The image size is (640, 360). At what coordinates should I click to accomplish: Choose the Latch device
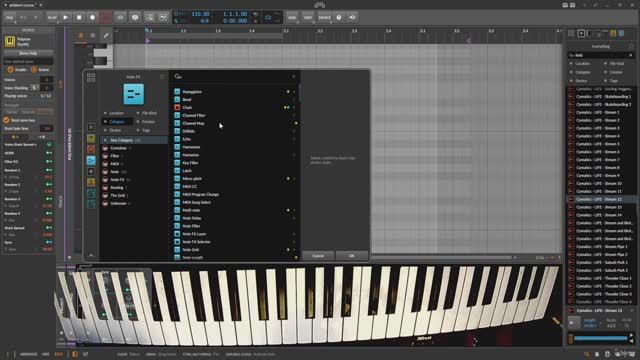point(235,171)
